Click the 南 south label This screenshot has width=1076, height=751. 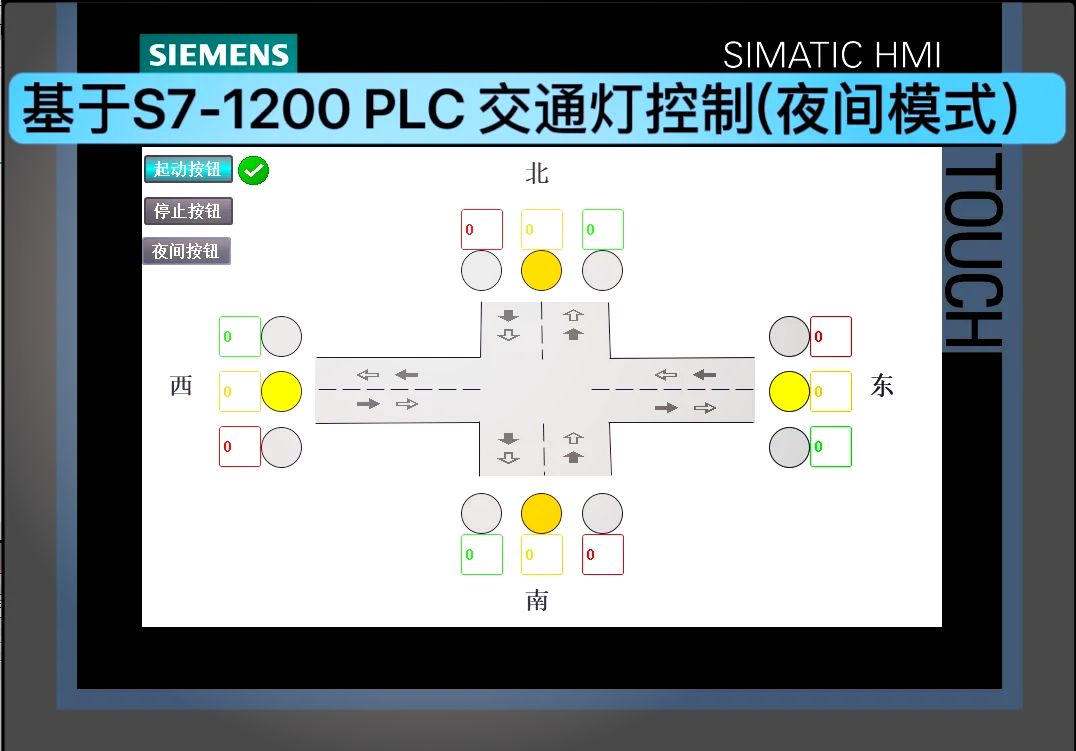point(537,601)
